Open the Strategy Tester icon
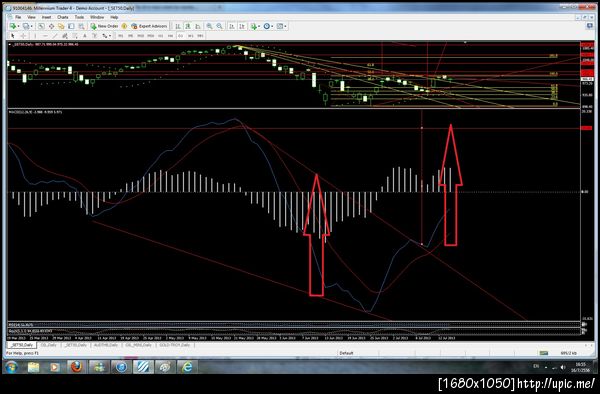The width and height of the screenshot is (600, 394). (x=81, y=26)
